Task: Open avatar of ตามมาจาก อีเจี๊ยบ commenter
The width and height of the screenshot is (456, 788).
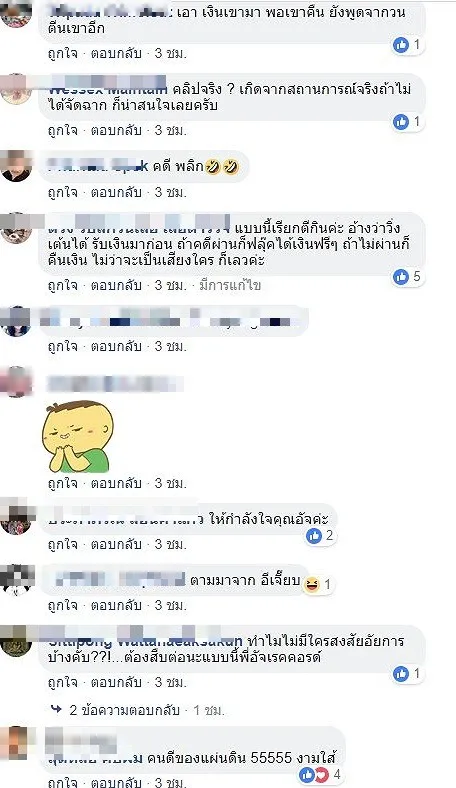Action: point(17,579)
